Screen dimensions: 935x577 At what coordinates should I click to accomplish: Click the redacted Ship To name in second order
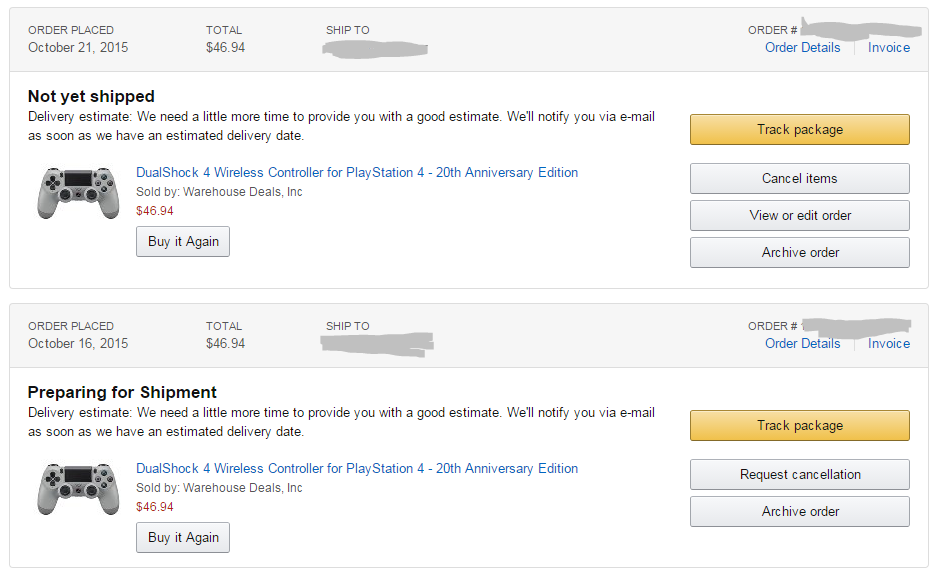(x=377, y=345)
